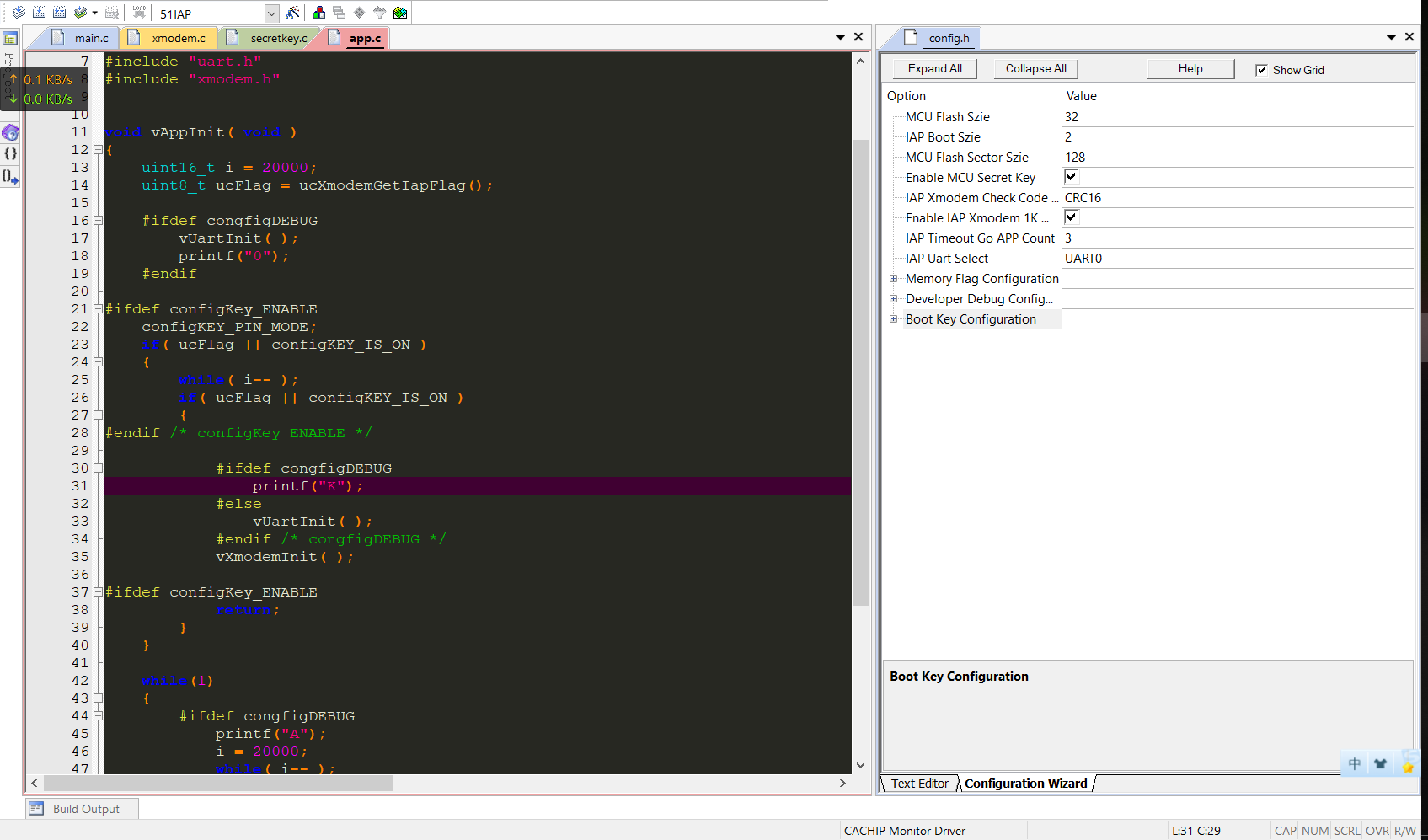Expand the Boot Key Configuration node
The width and height of the screenshot is (1428, 840).
[894, 319]
